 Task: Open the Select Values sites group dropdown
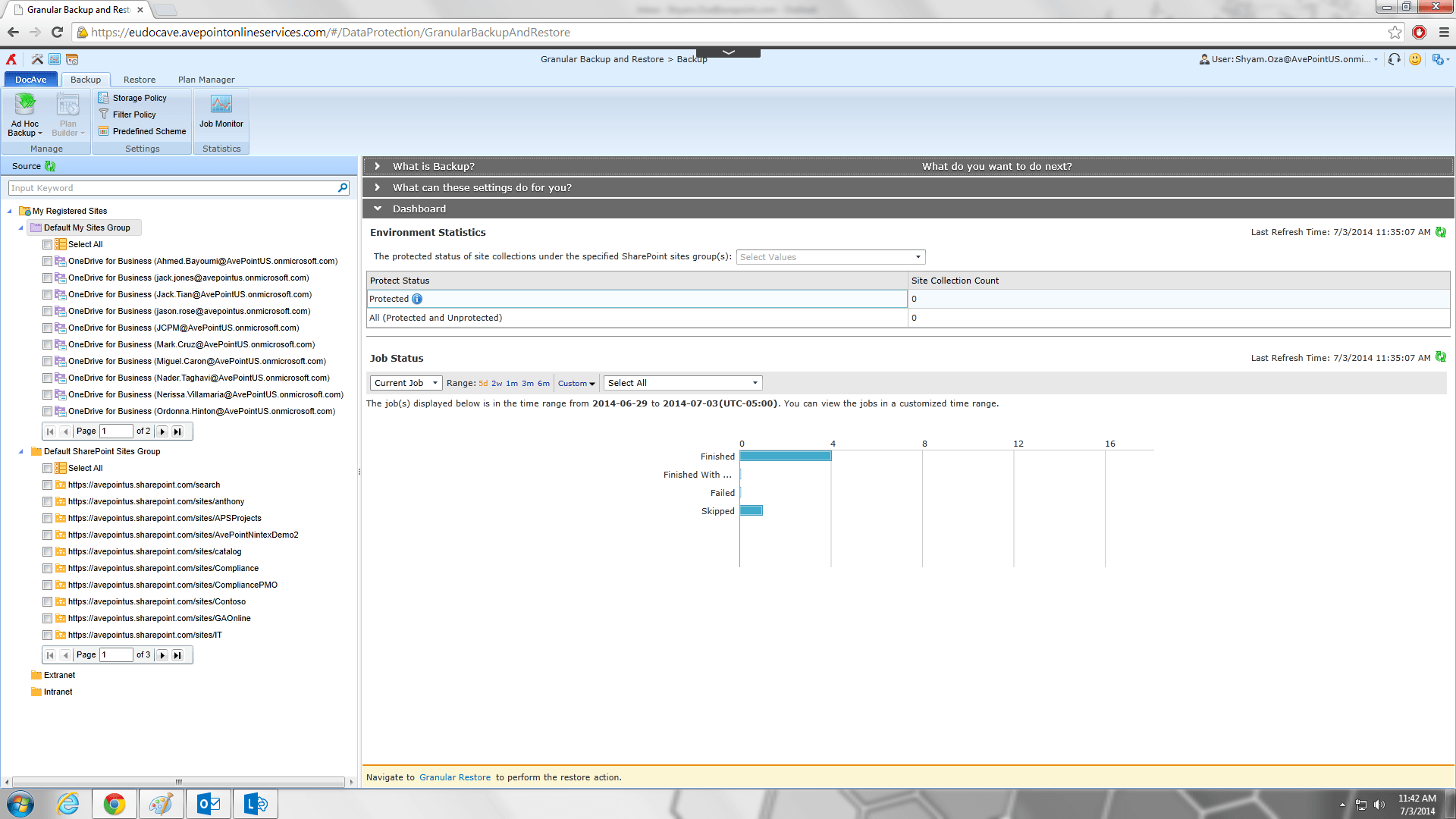830,257
